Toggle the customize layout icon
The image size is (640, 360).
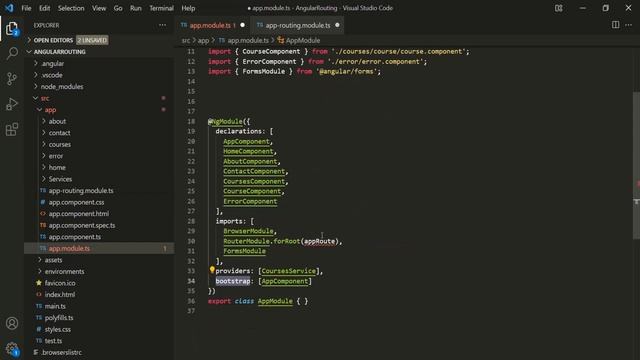(558, 8)
